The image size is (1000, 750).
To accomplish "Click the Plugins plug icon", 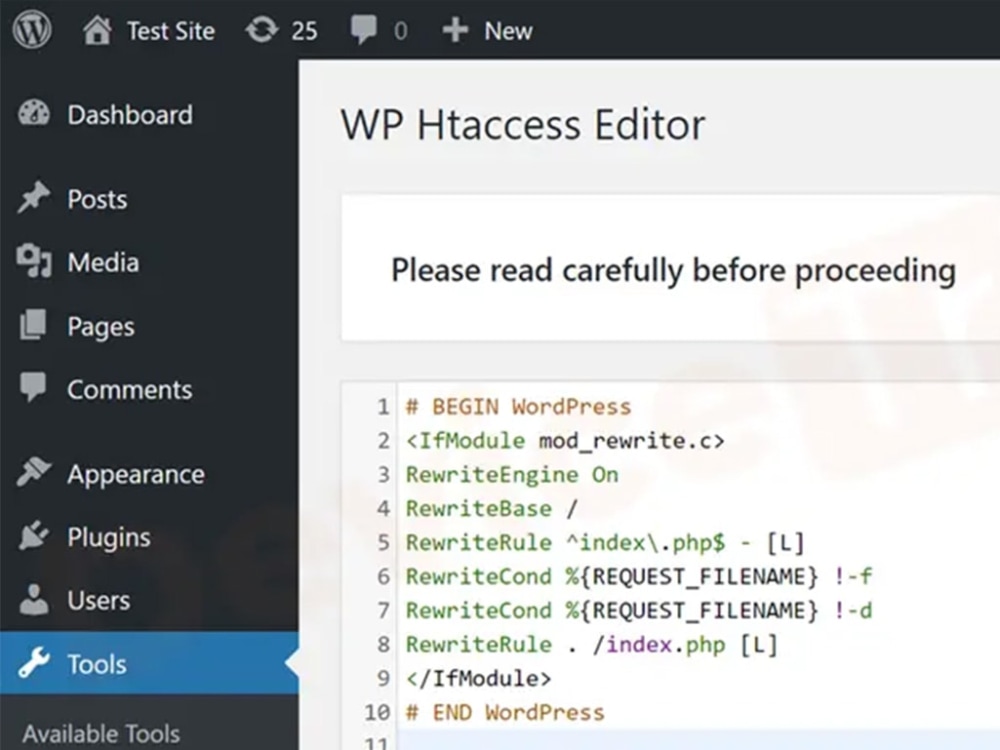I will tap(34, 537).
